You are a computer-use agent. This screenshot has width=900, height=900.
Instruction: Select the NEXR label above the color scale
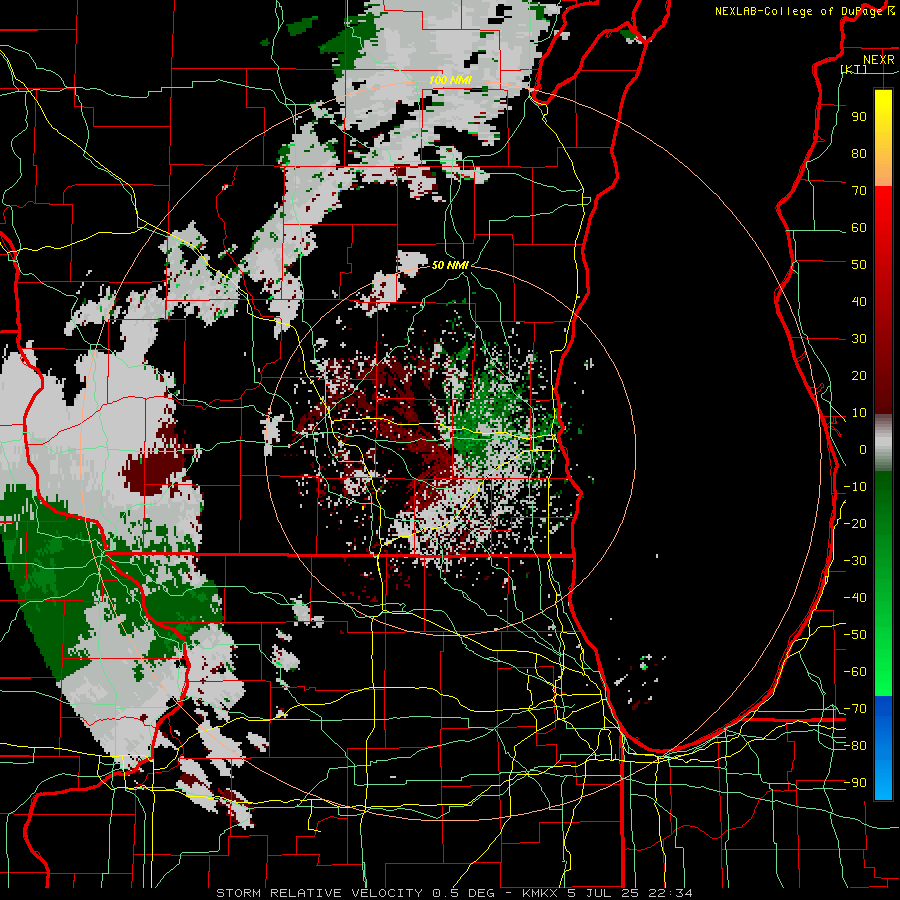click(x=879, y=60)
